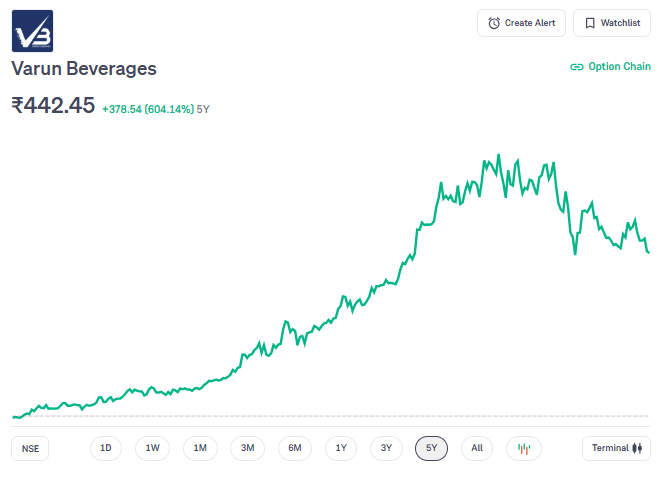The image size is (667, 484).
Task: Click the ₹442.45 current price
Action: (x=53, y=105)
